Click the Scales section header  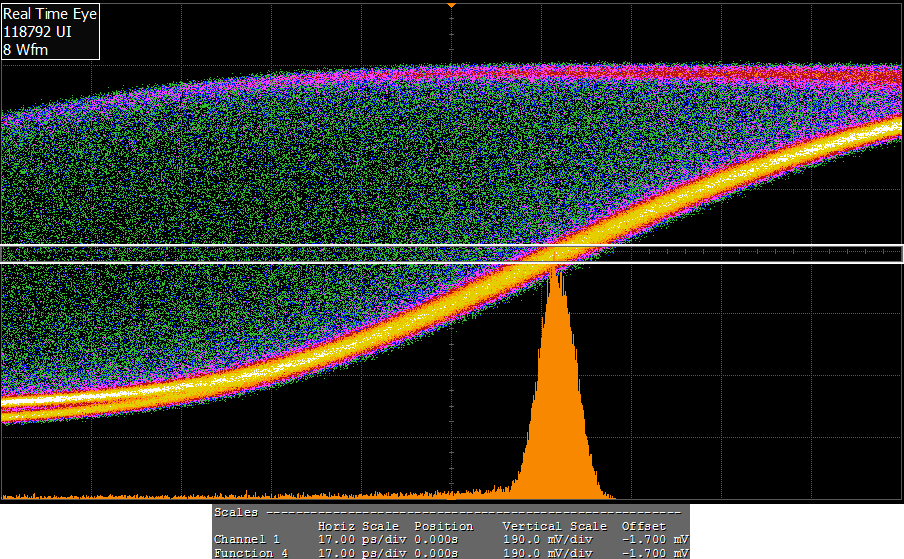[x=236, y=512]
